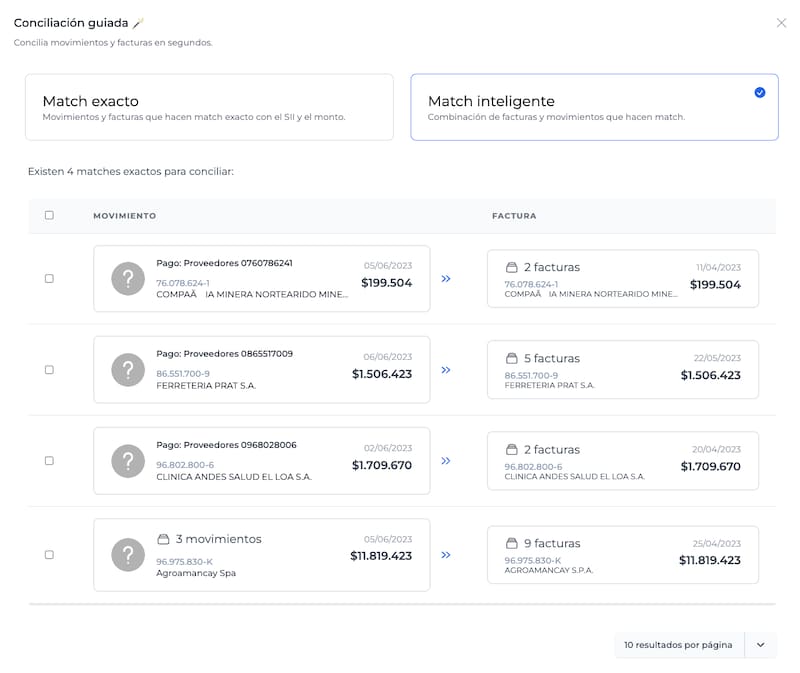Check the Ferreteria Prat match row checkbox

point(49,370)
